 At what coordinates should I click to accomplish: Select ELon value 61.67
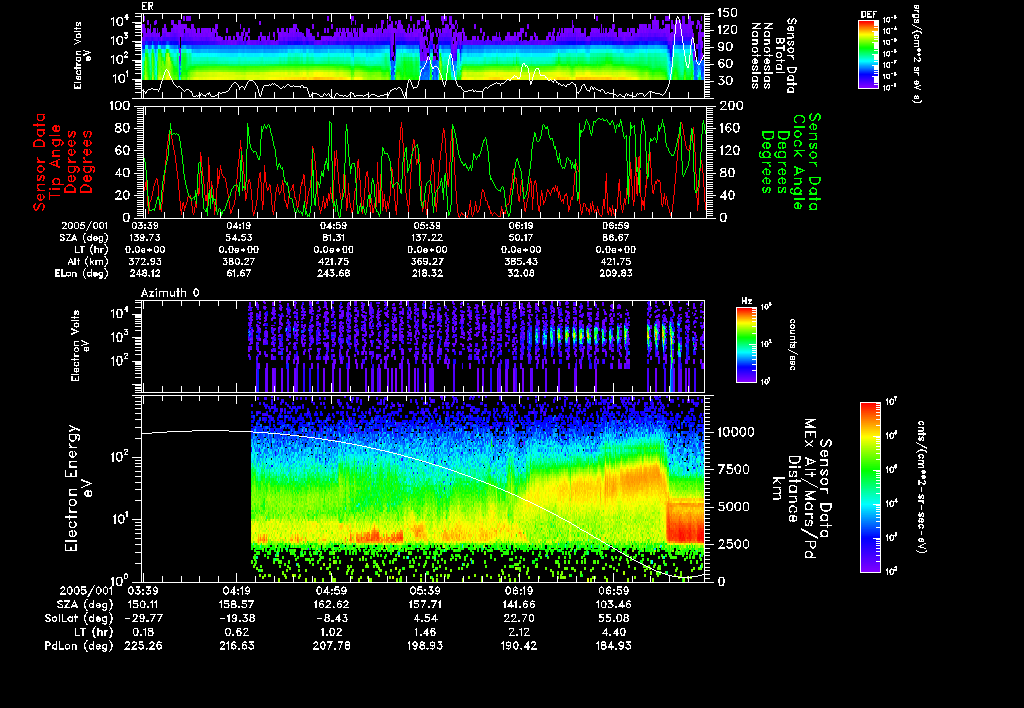point(239,273)
